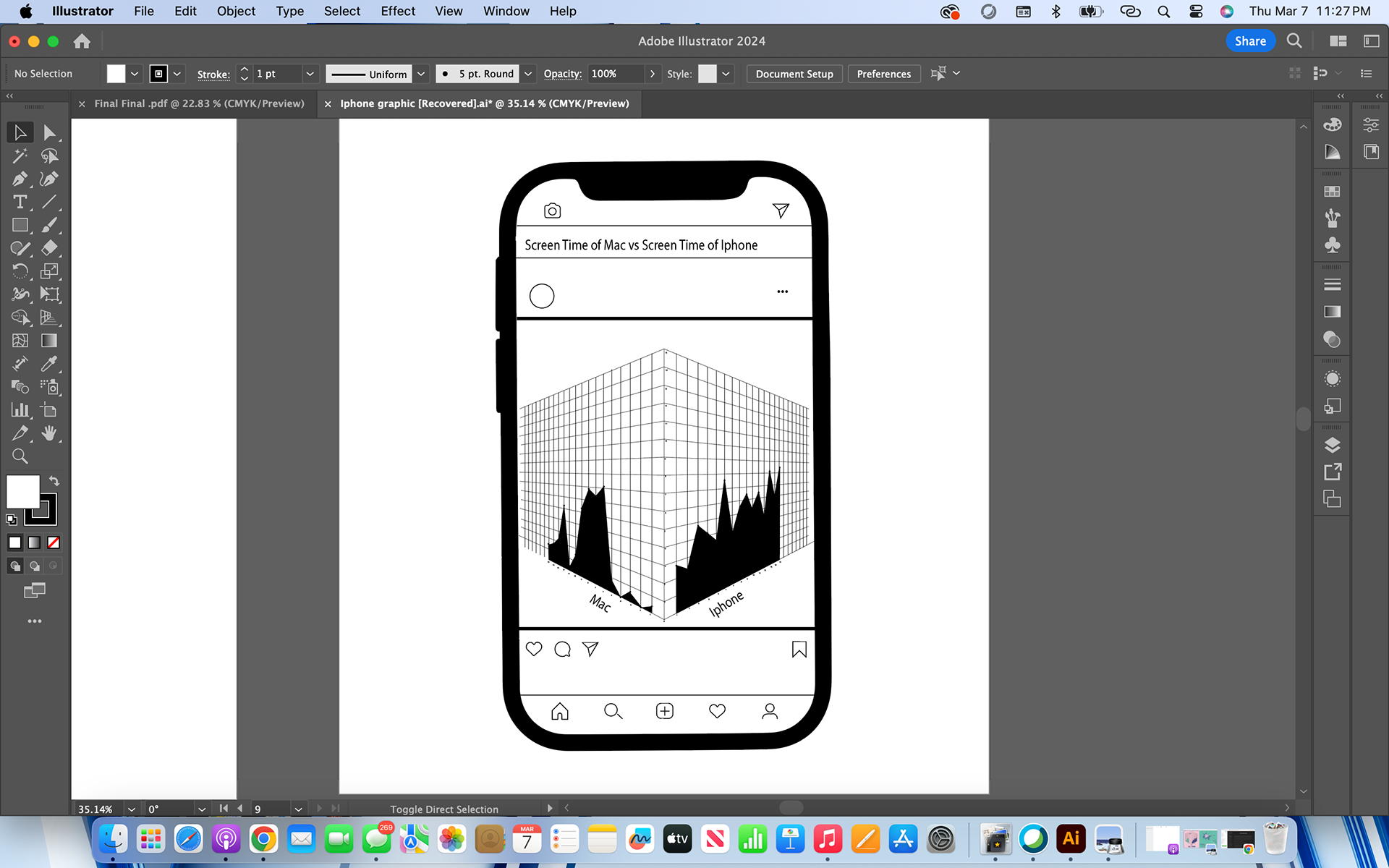Viewport: 1389px width, 868px height.
Task: Open the Object menu
Action: coord(236,12)
